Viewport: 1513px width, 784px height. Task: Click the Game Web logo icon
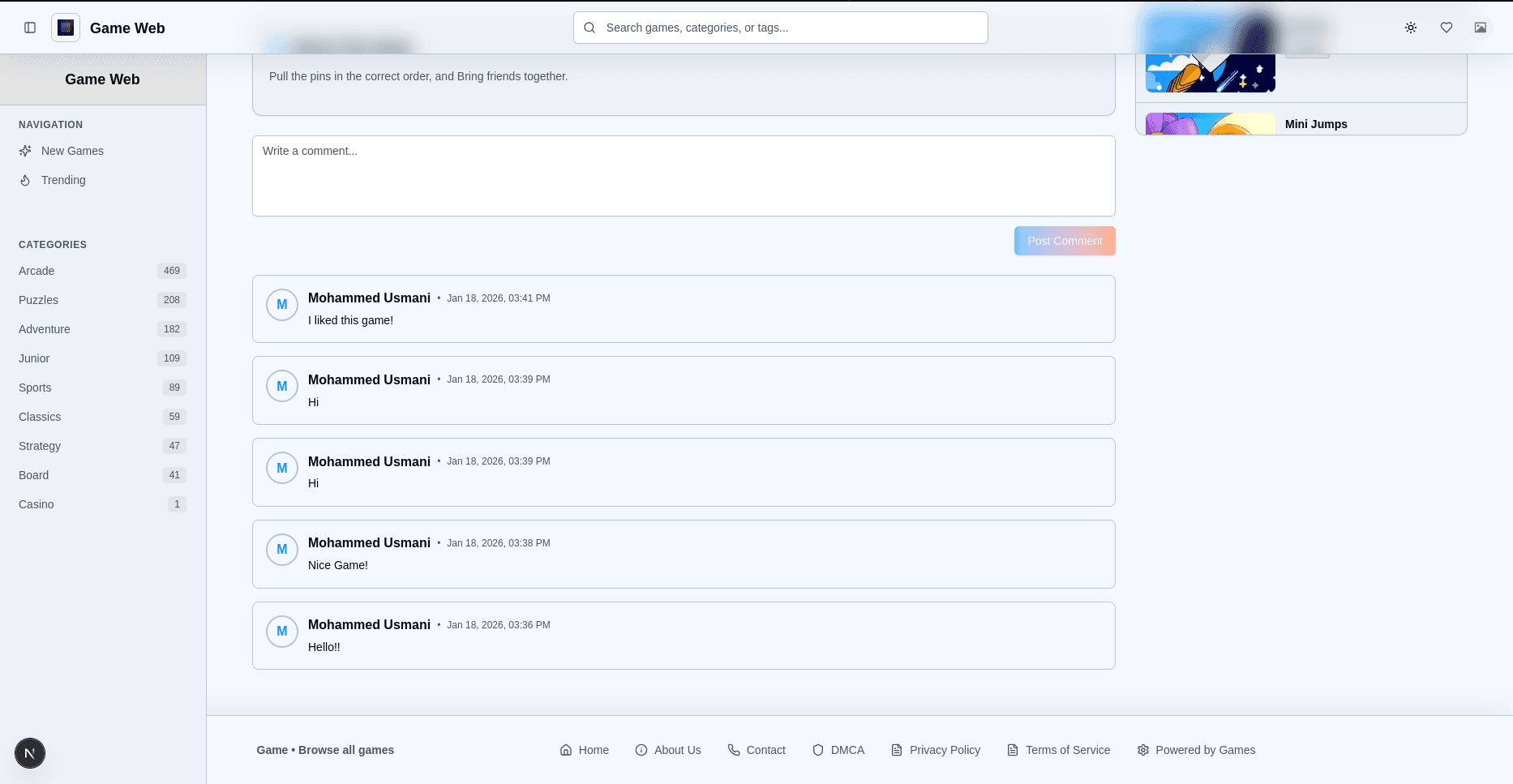tap(66, 28)
